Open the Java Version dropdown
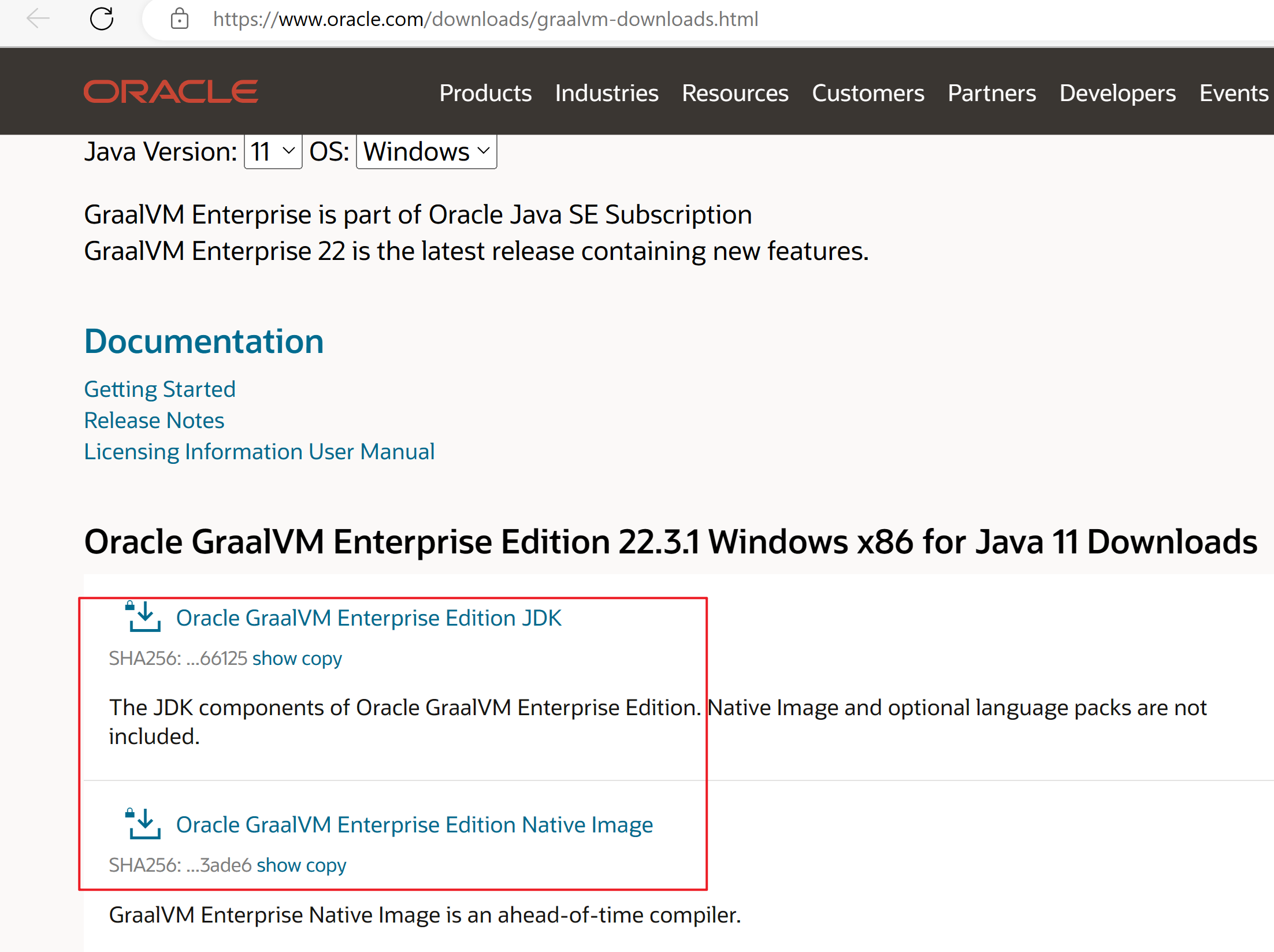The width and height of the screenshot is (1274, 952). point(273,152)
